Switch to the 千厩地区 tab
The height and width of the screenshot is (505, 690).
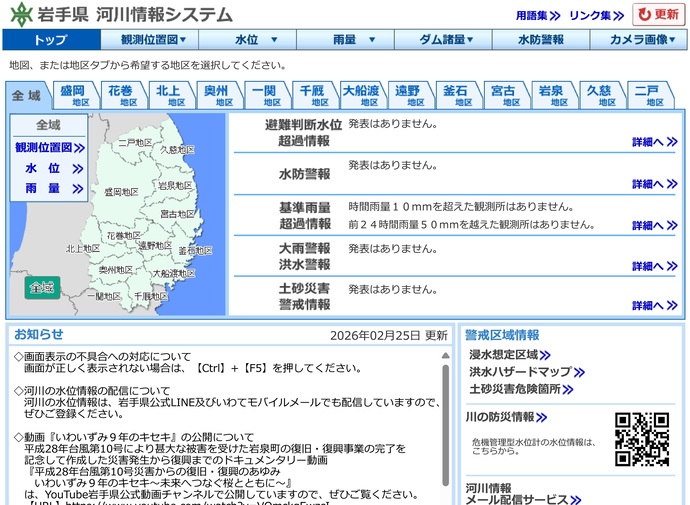pos(314,95)
